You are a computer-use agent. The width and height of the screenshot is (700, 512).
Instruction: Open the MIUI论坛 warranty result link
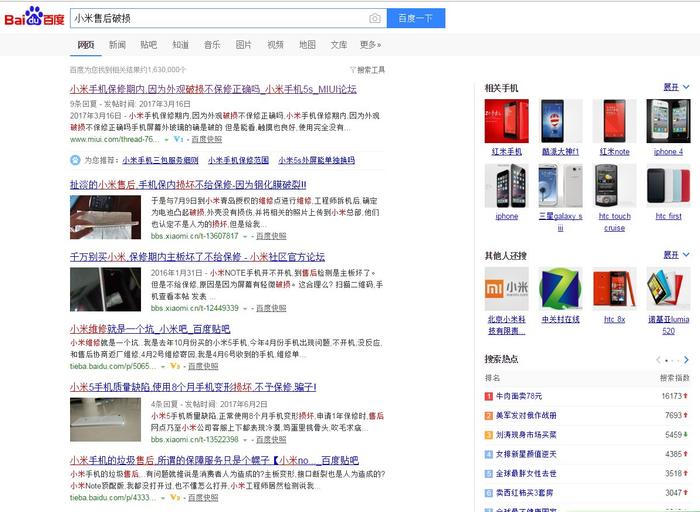pos(213,89)
